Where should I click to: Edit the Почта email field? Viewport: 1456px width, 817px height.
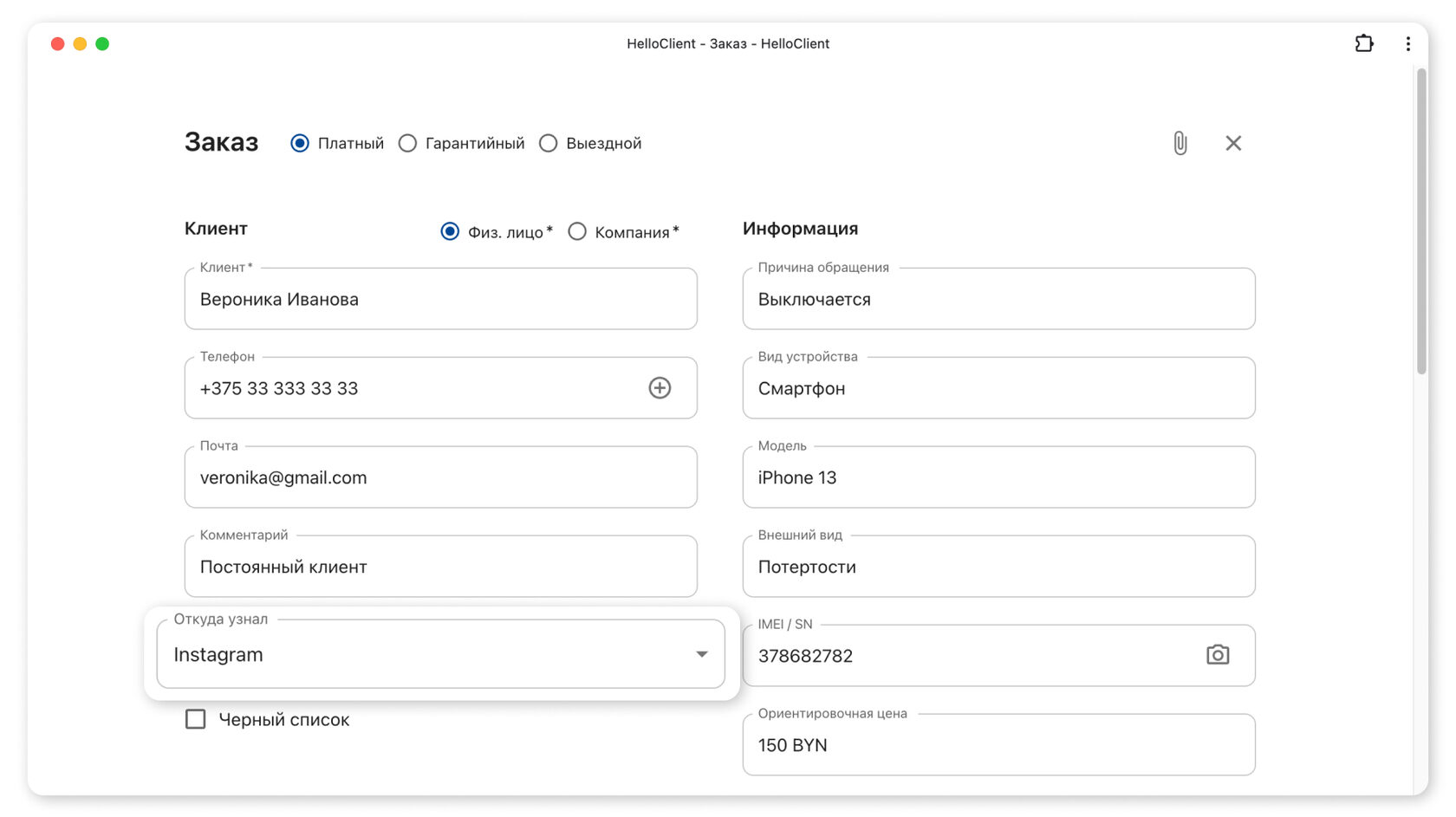440,477
